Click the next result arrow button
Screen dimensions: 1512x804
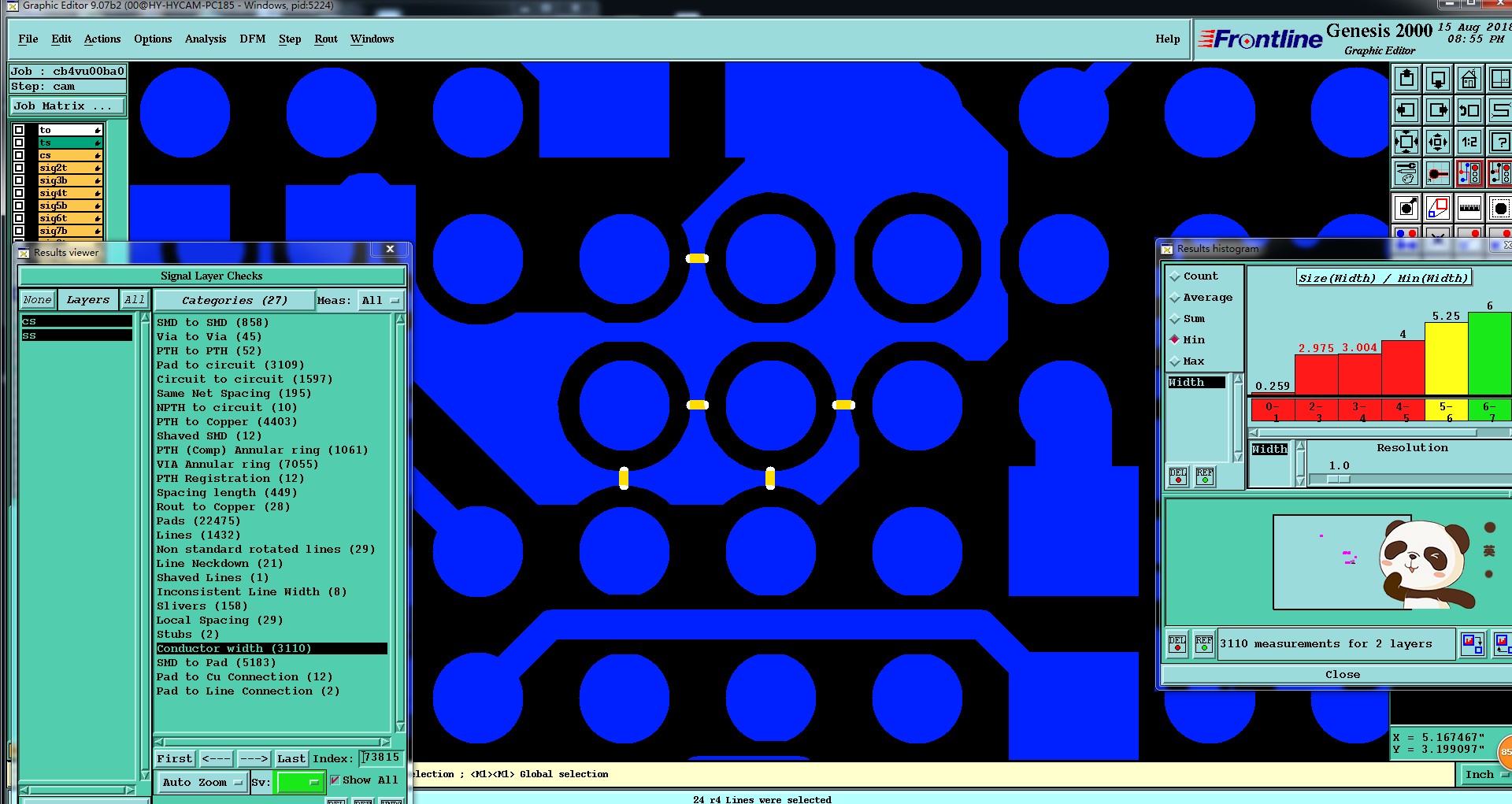tap(254, 758)
